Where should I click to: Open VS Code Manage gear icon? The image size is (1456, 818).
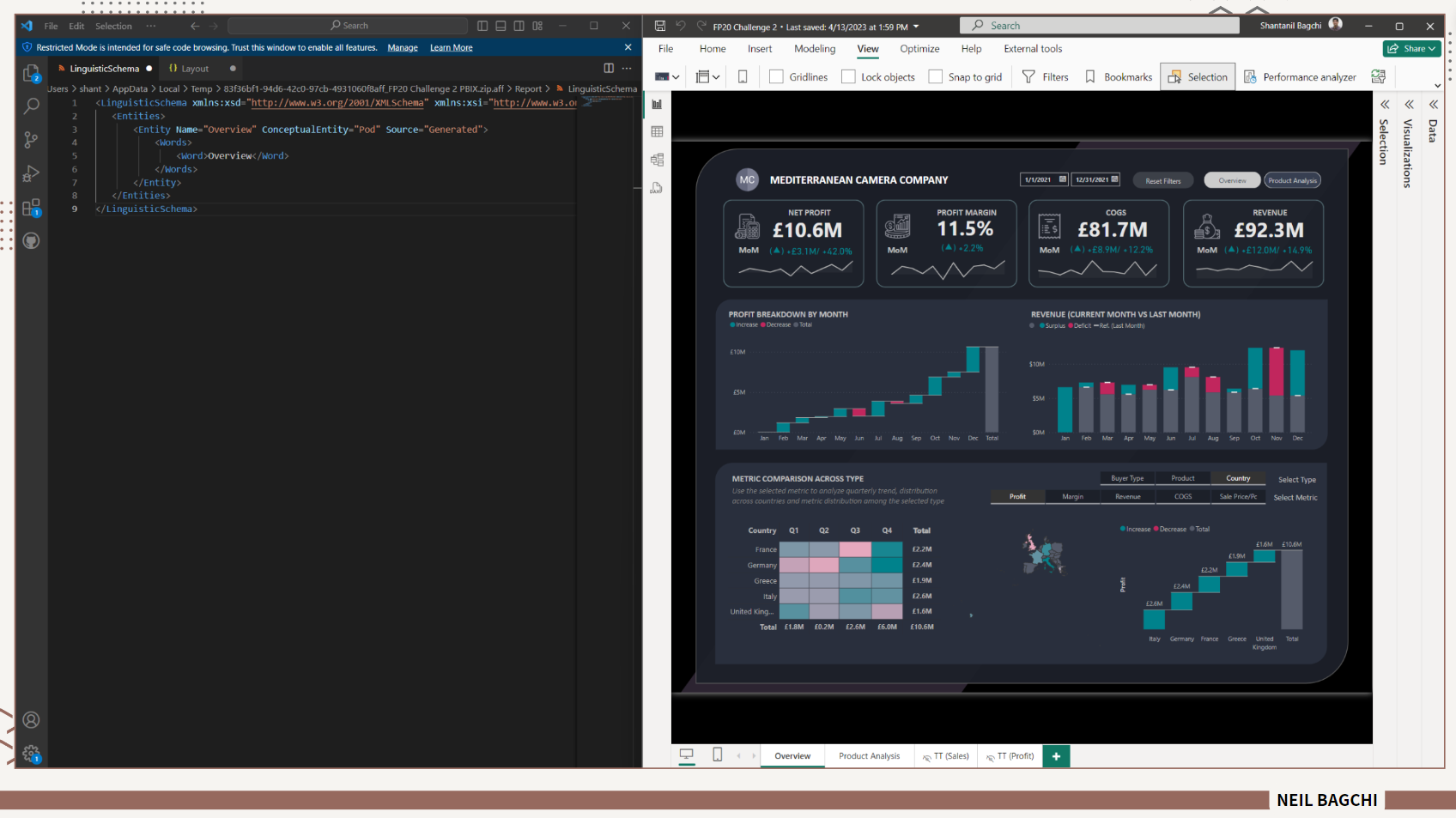point(31,754)
